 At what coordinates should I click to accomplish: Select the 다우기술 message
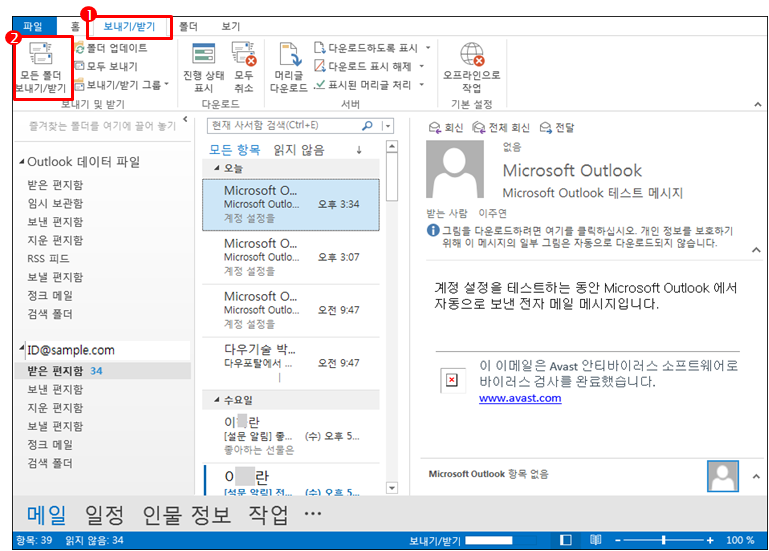(291, 364)
